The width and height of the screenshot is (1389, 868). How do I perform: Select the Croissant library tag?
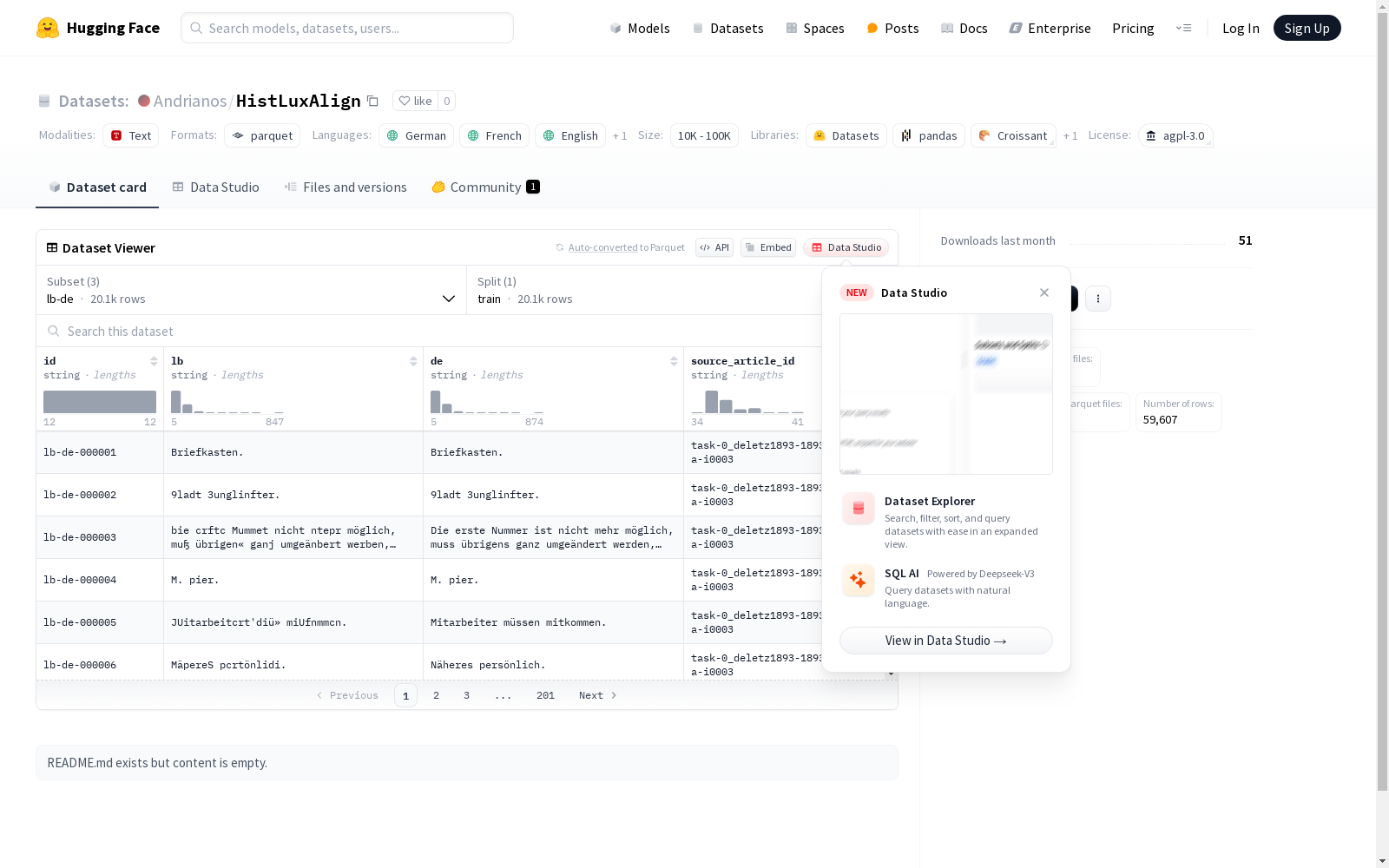[1013, 135]
